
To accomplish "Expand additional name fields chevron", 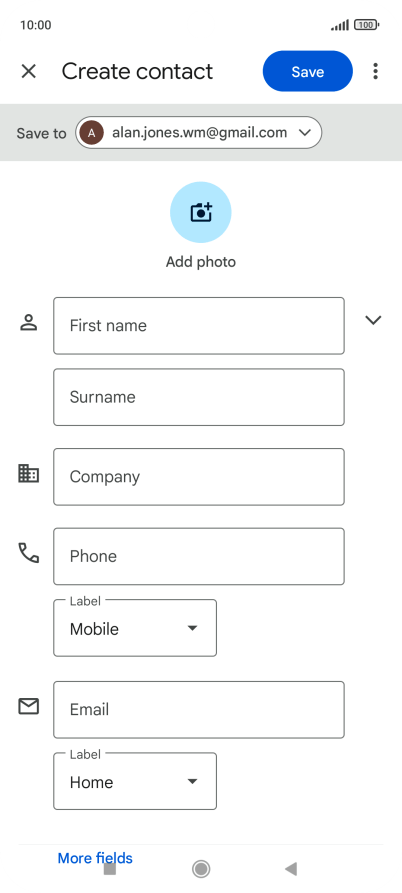I will point(373,320).
